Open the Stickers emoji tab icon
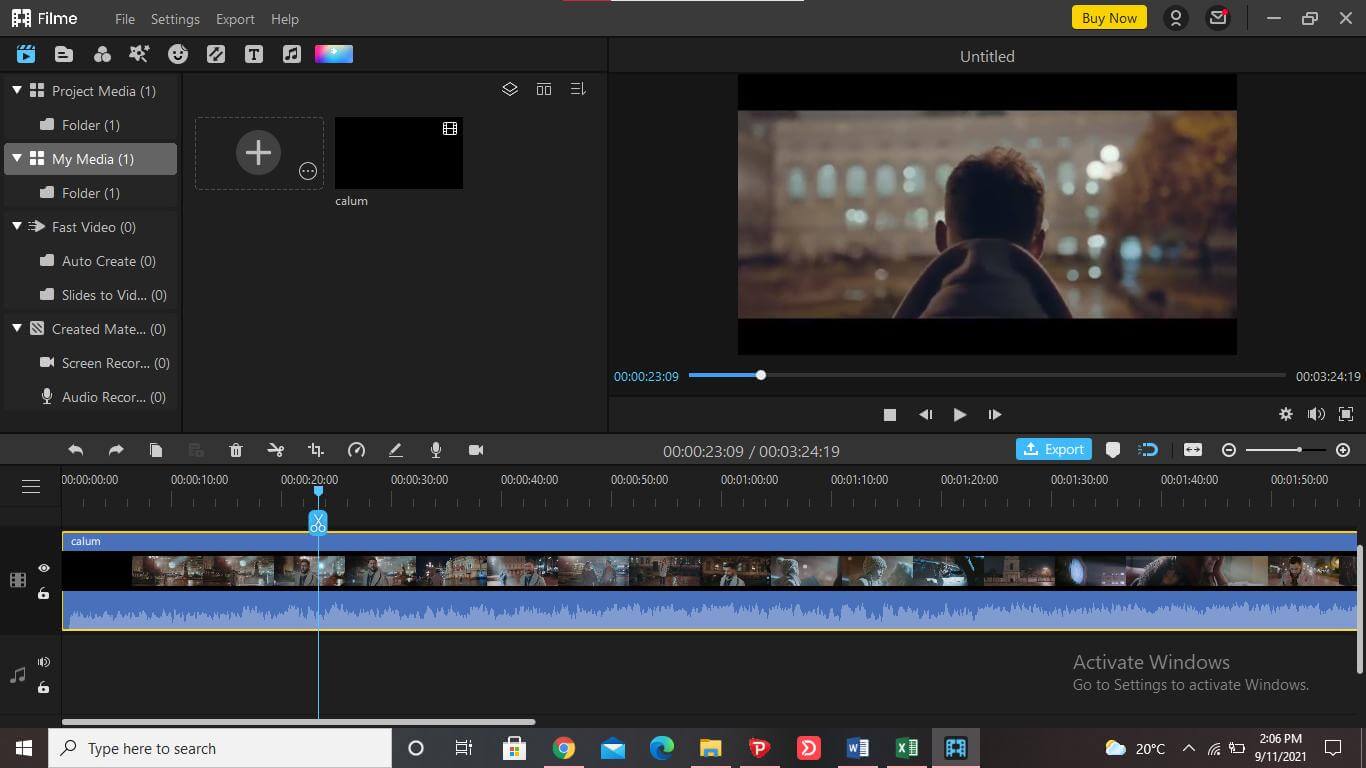The image size is (1366, 768). pos(178,54)
